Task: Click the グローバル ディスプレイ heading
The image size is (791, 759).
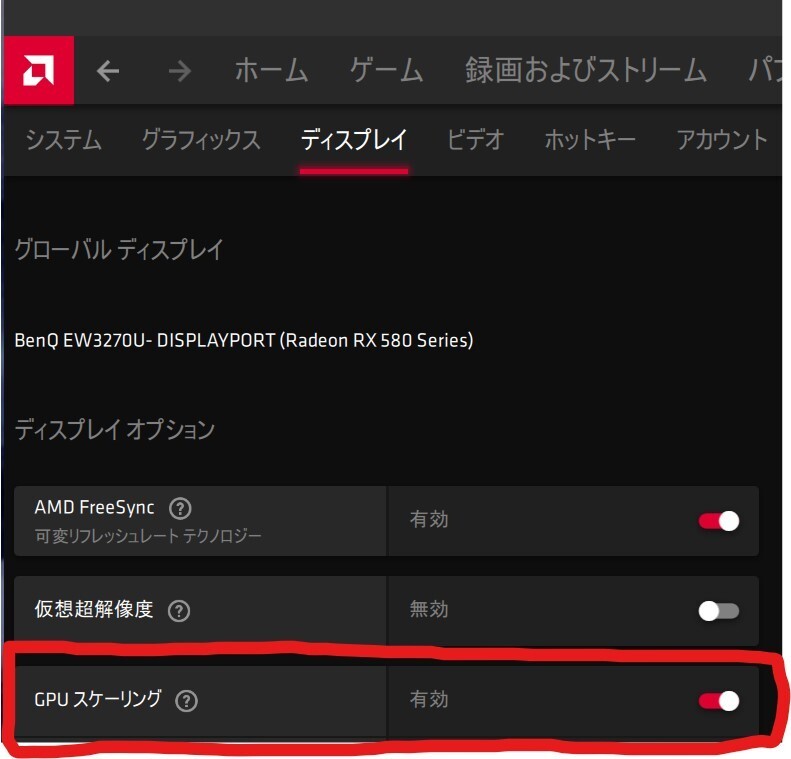Action: [x=119, y=249]
